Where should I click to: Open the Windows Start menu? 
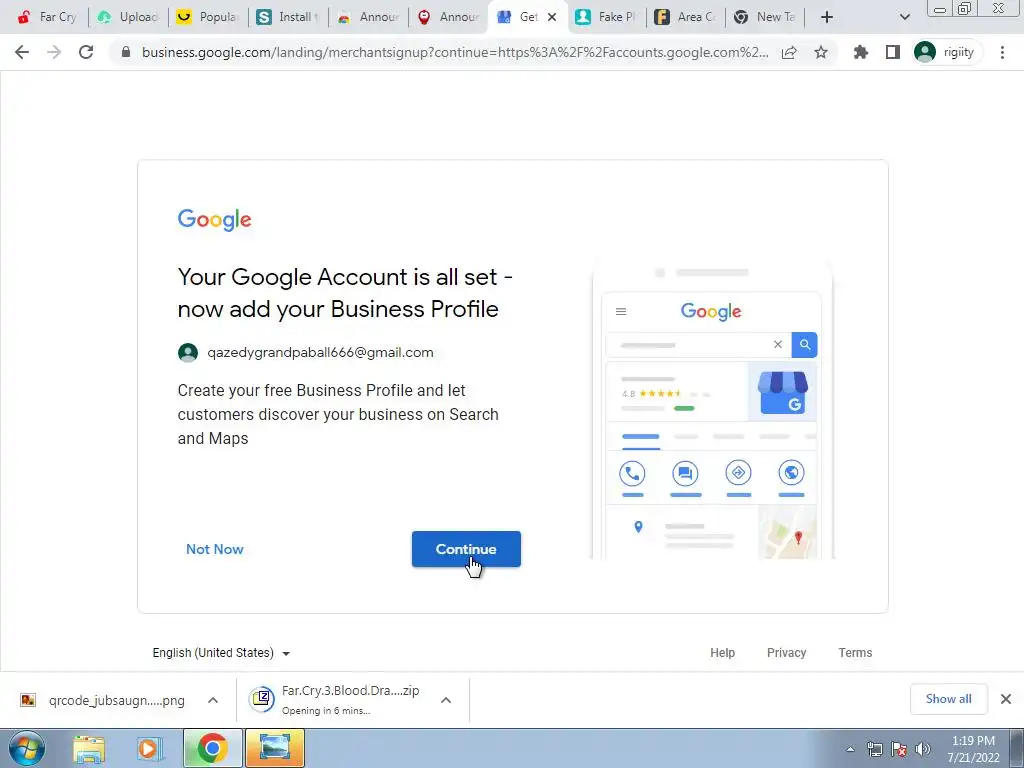[27, 748]
